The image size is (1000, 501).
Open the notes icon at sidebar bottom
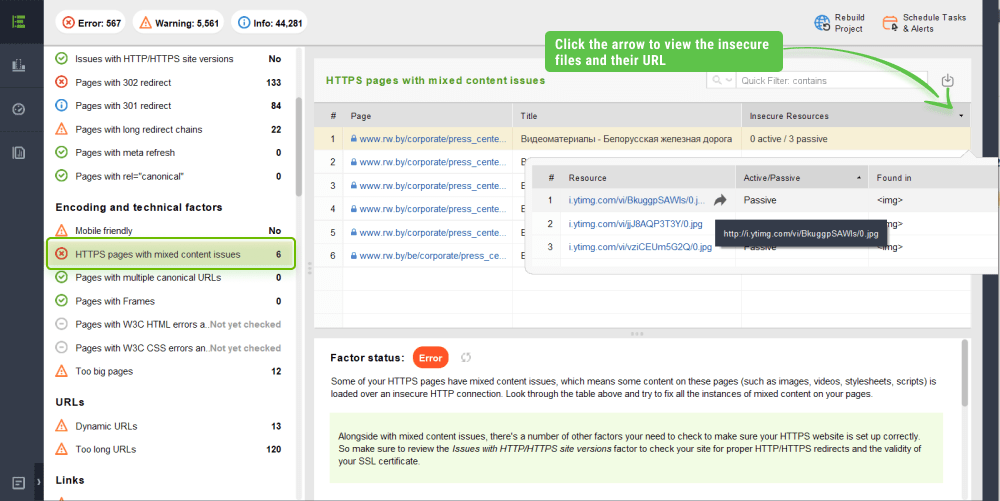pos(19,483)
